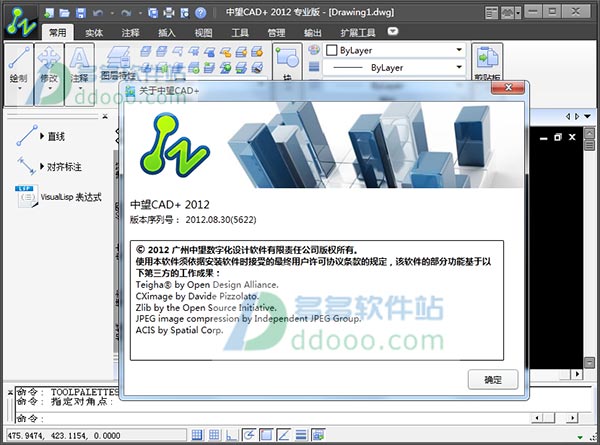
Task: Open the 剪贴板 clipboard panel
Action: 487,62
